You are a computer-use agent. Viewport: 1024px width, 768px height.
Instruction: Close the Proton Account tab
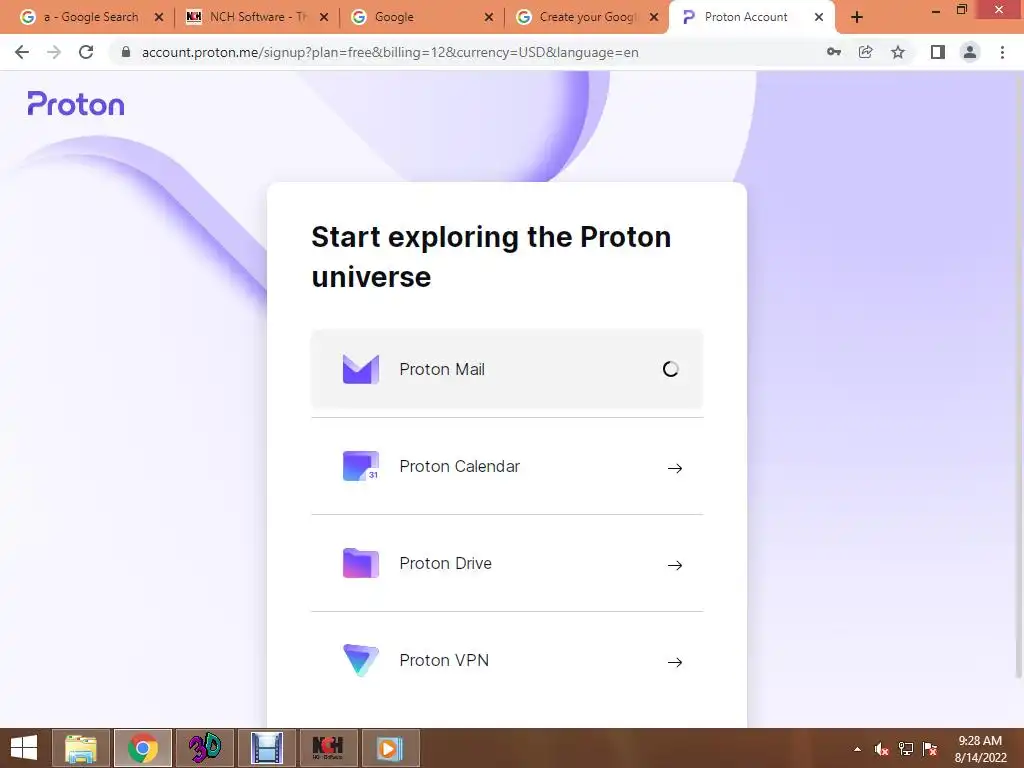[818, 18]
